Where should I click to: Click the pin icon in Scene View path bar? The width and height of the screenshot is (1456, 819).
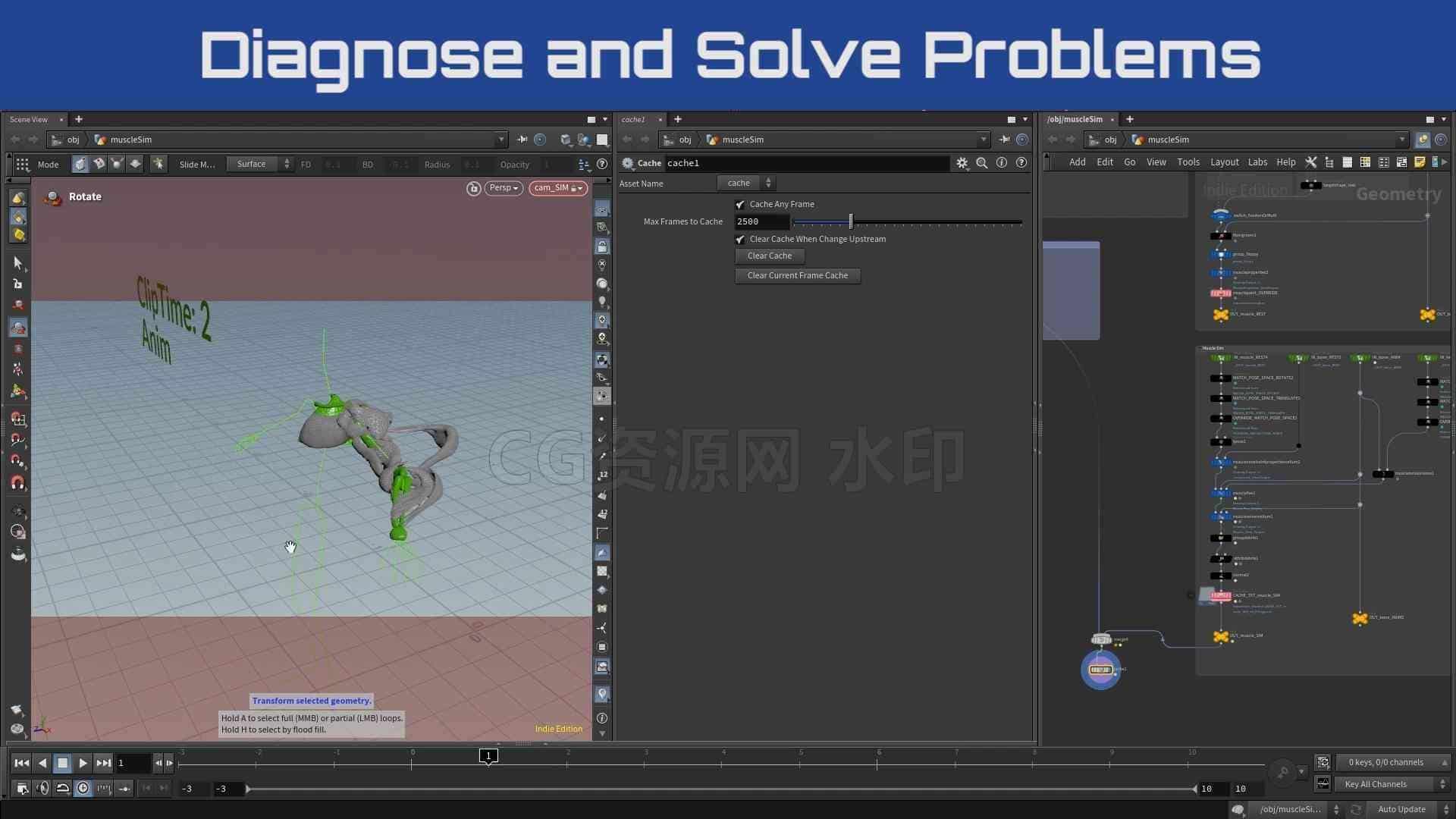tap(522, 140)
